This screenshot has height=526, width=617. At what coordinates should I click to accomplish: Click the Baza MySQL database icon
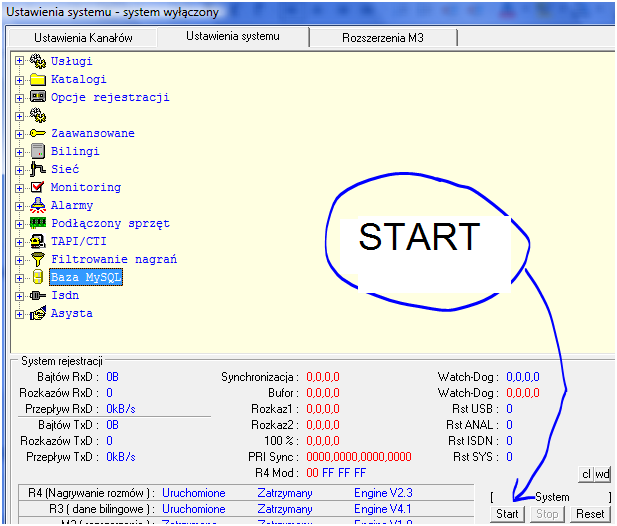click(38, 277)
